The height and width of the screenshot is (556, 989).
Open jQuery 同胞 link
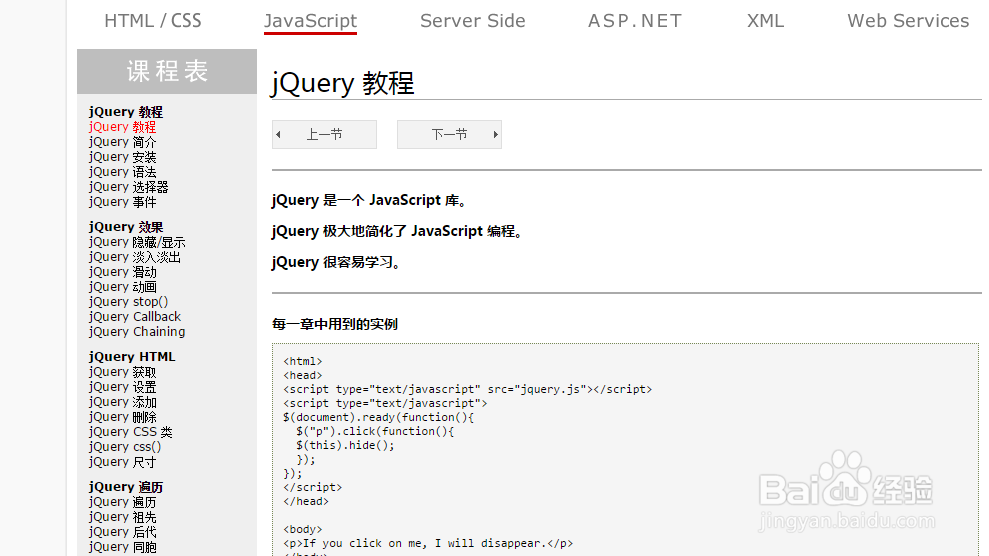click(122, 547)
